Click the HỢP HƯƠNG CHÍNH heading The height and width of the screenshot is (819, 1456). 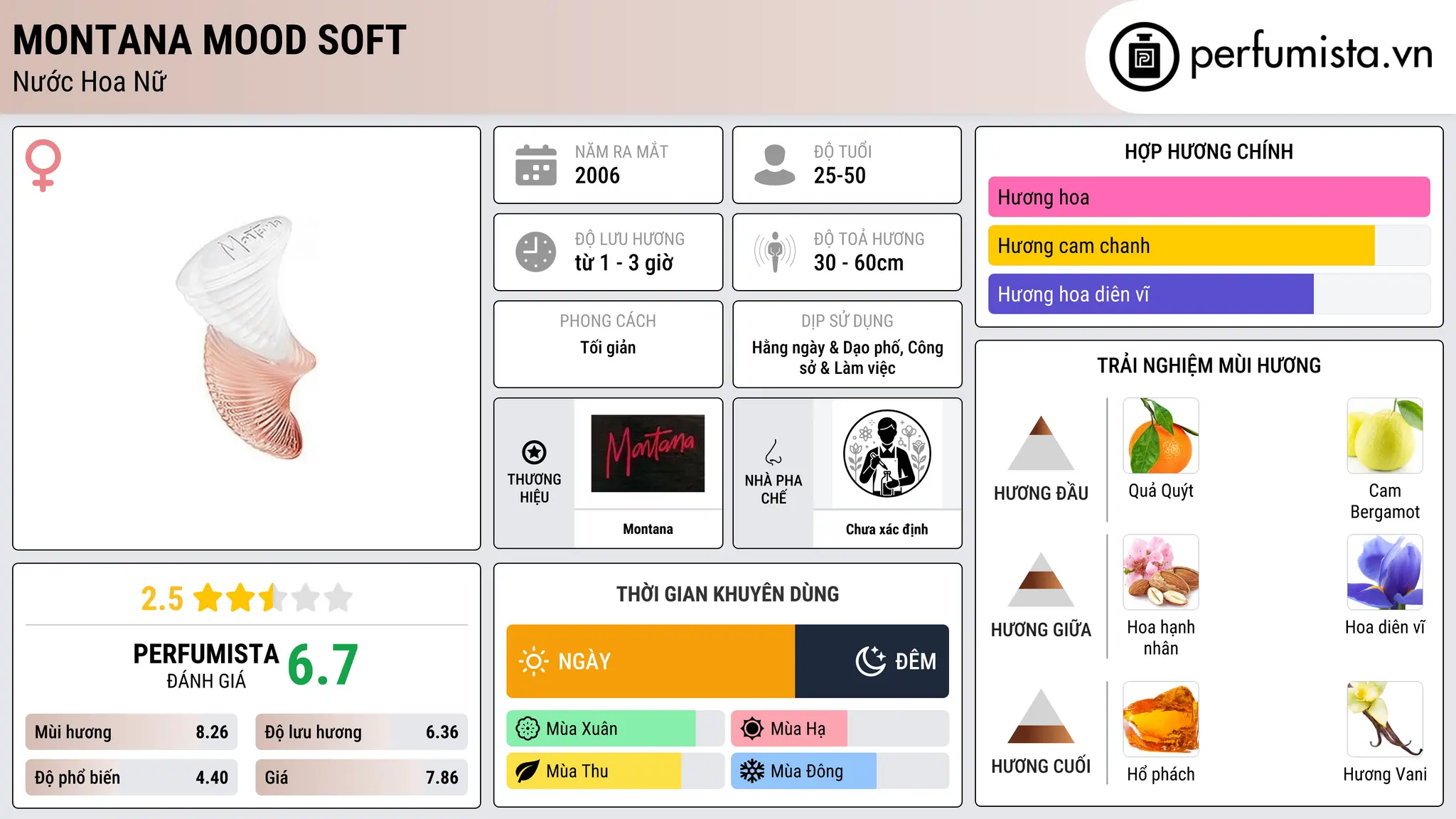click(x=1209, y=151)
